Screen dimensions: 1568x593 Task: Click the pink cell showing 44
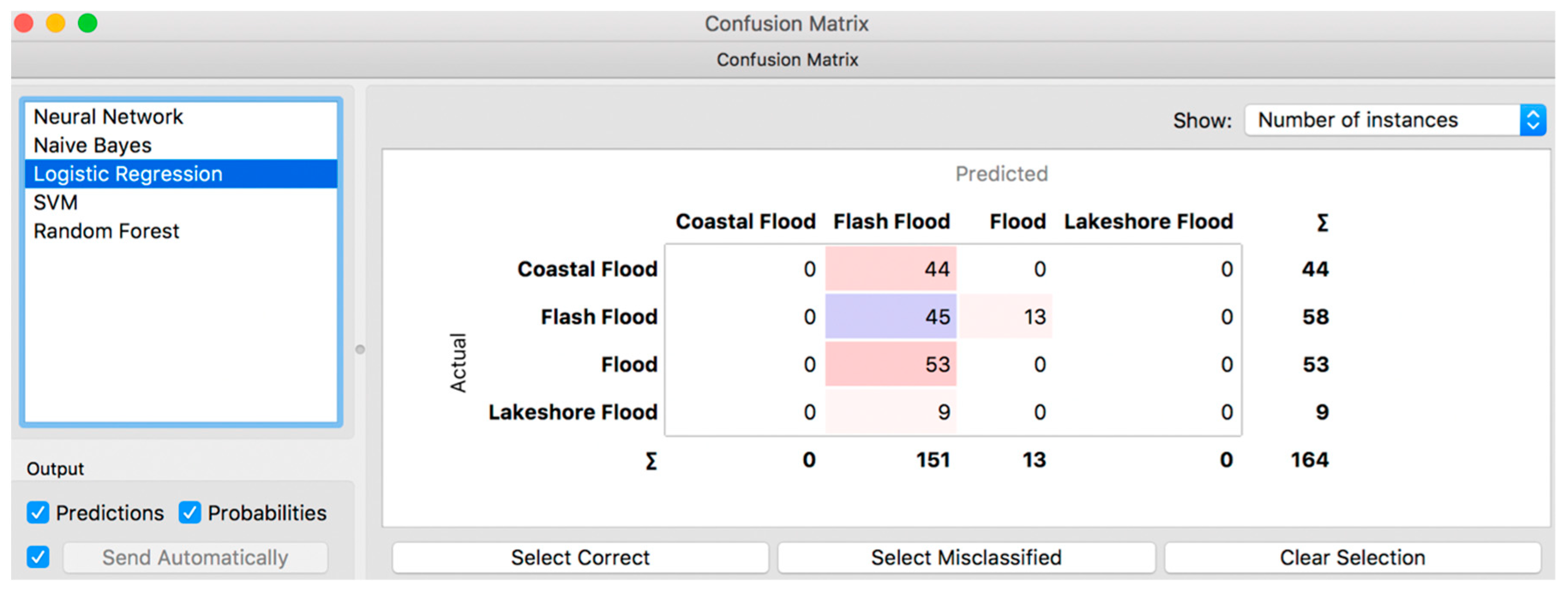coord(890,269)
